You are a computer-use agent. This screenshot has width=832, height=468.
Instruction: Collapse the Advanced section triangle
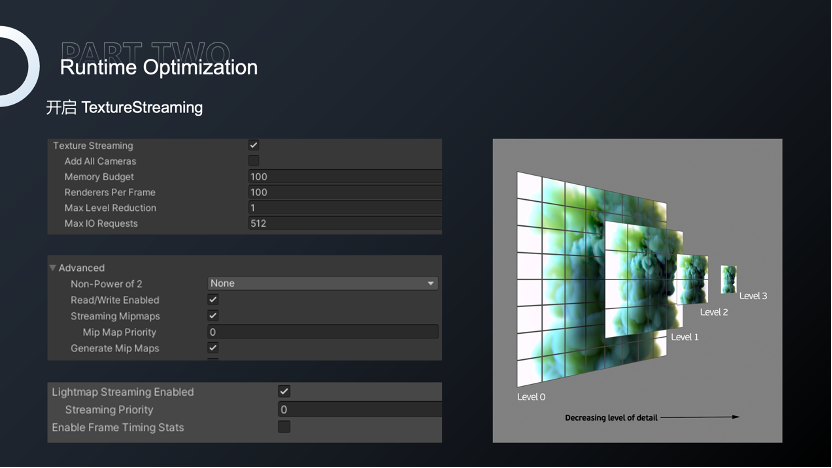click(x=53, y=268)
